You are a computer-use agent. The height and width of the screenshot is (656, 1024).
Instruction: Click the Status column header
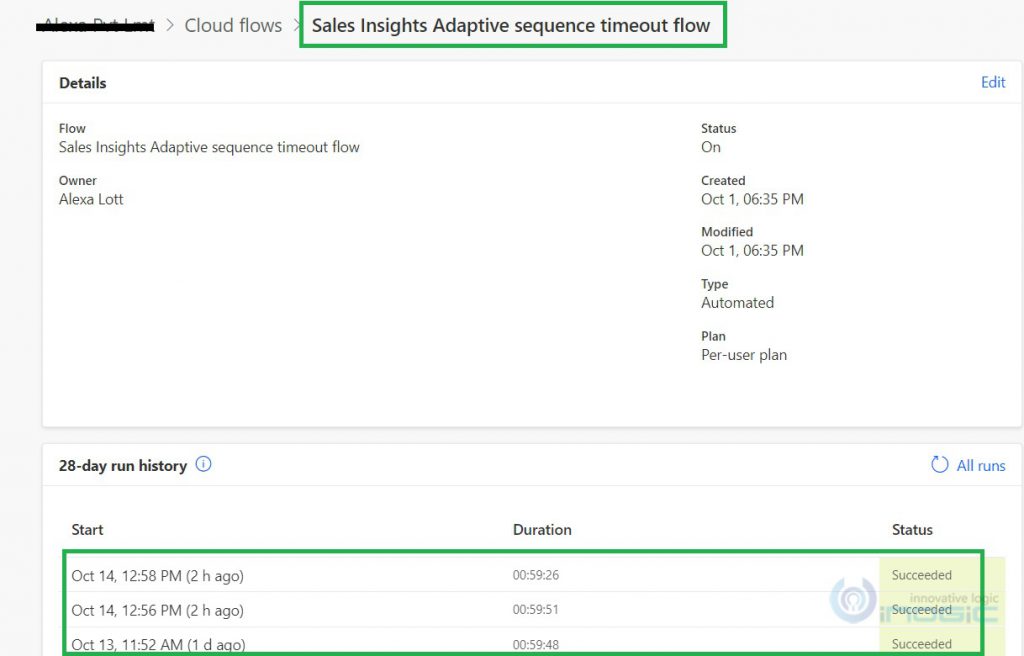tap(911, 530)
